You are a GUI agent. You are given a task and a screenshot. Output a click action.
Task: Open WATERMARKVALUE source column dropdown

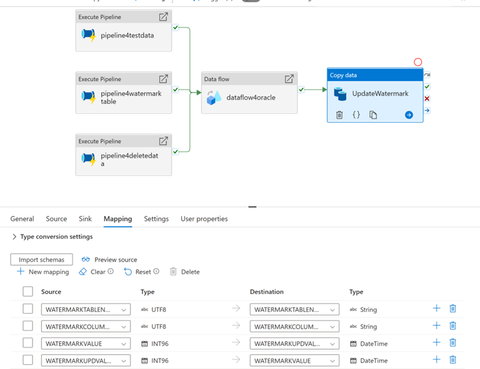(x=86, y=343)
